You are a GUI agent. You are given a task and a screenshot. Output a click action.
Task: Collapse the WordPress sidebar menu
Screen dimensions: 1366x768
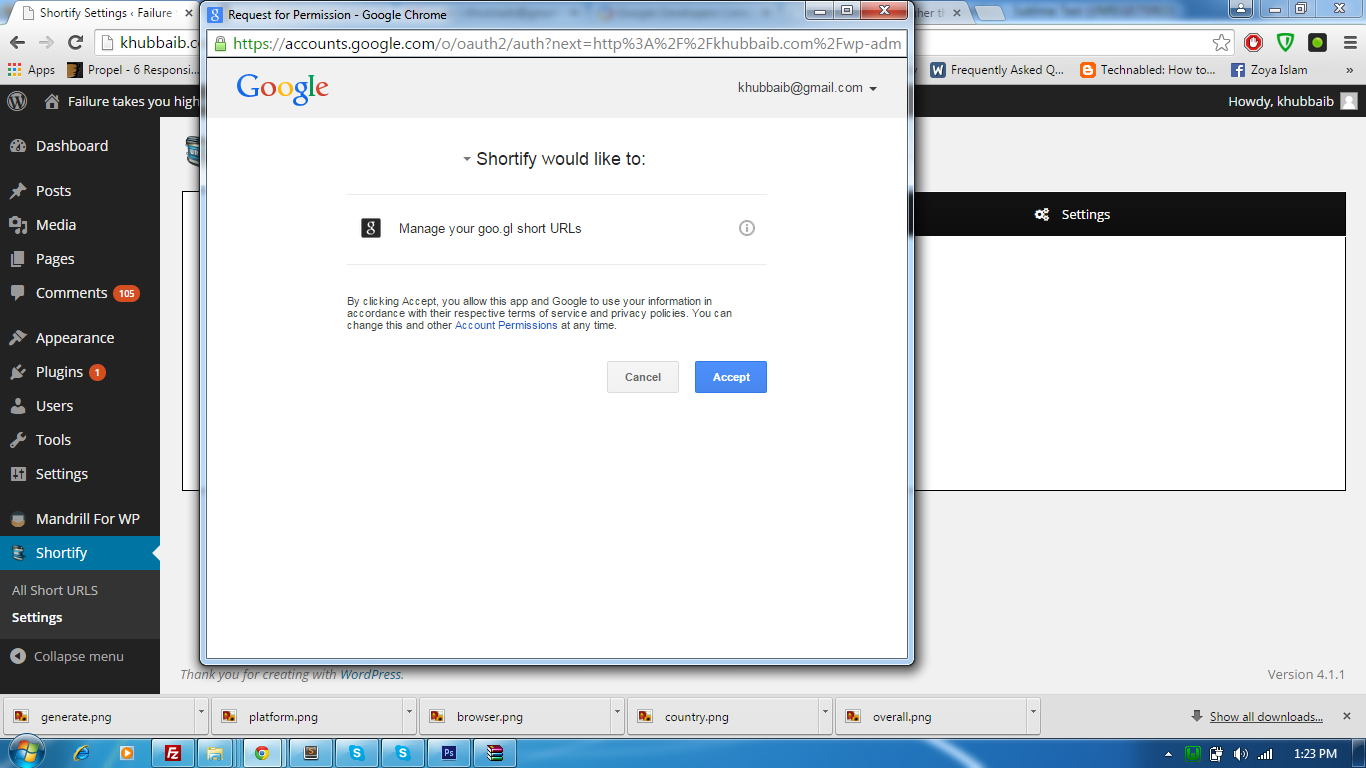pos(67,657)
